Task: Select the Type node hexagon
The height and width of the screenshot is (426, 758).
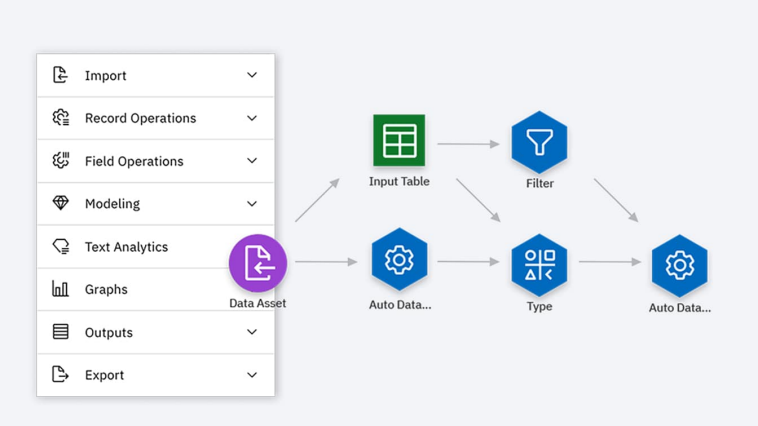Action: point(539,265)
